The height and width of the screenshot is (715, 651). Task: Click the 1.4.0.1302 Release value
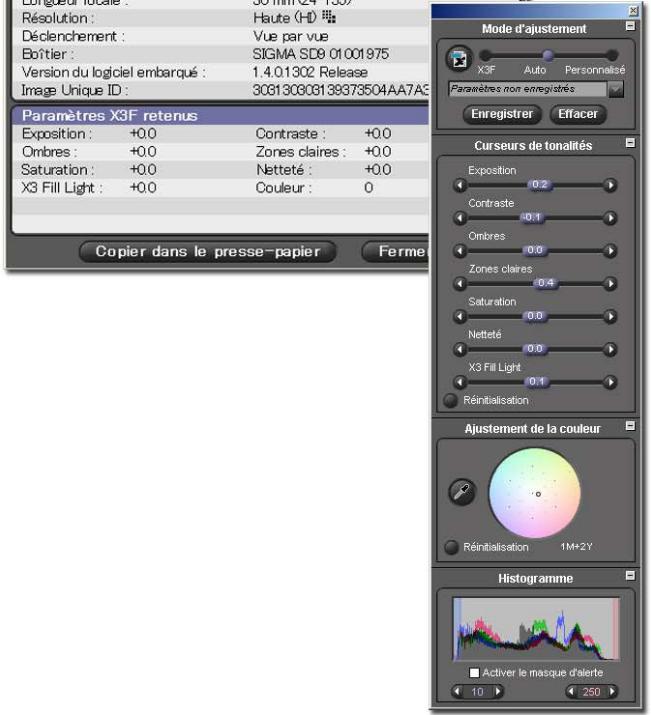310,72
